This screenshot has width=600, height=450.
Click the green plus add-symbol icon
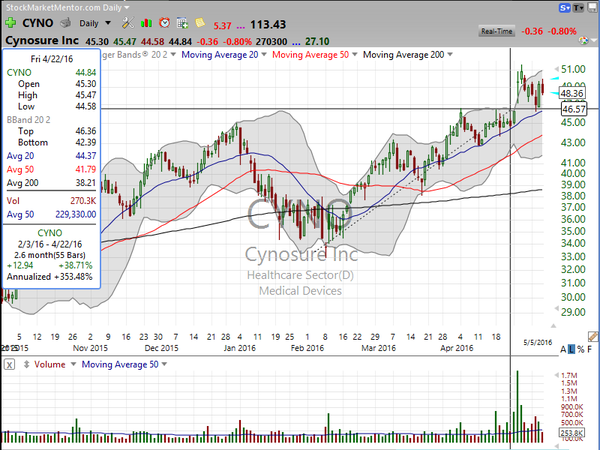(x=10, y=23)
